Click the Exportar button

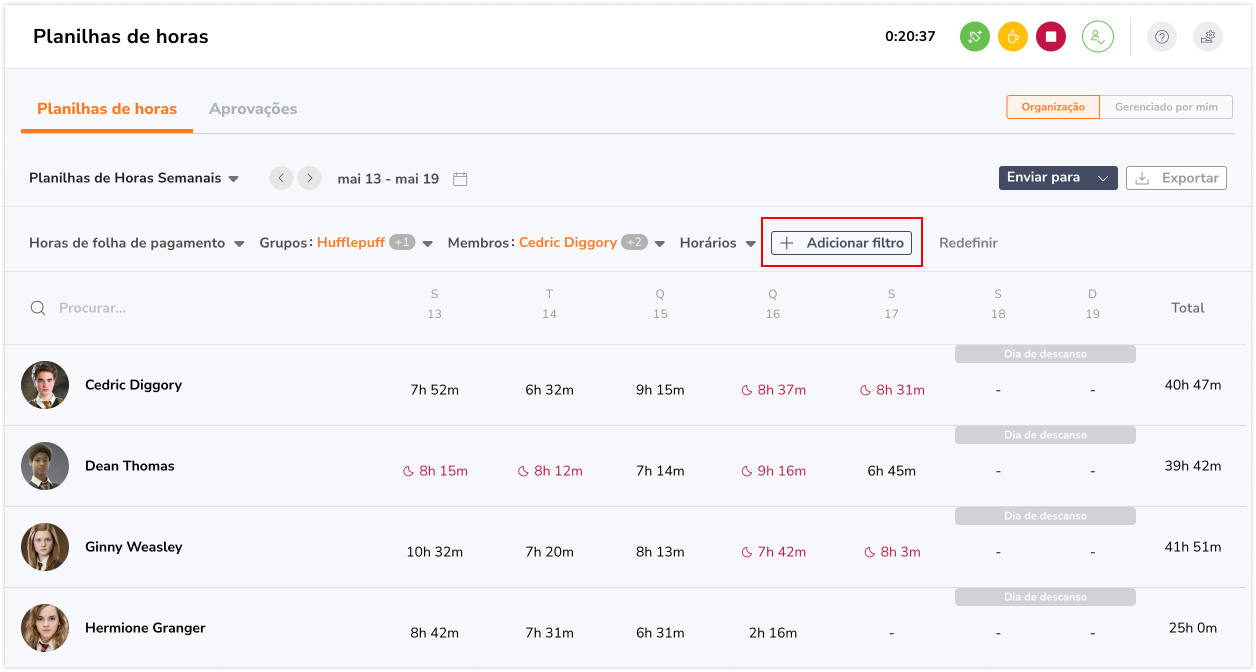tap(1176, 178)
